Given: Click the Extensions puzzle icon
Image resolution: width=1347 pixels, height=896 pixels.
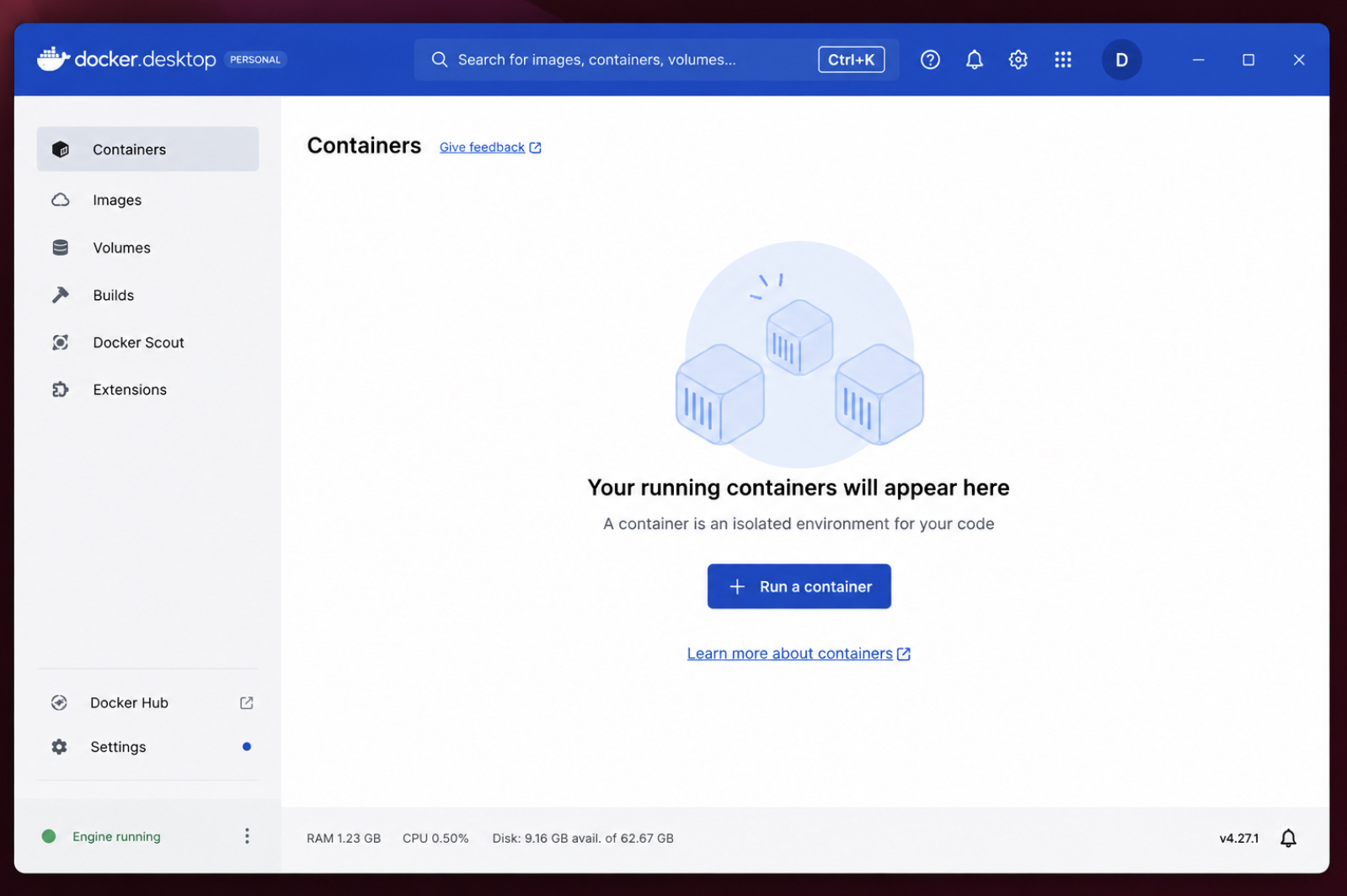Looking at the screenshot, I should [x=61, y=389].
